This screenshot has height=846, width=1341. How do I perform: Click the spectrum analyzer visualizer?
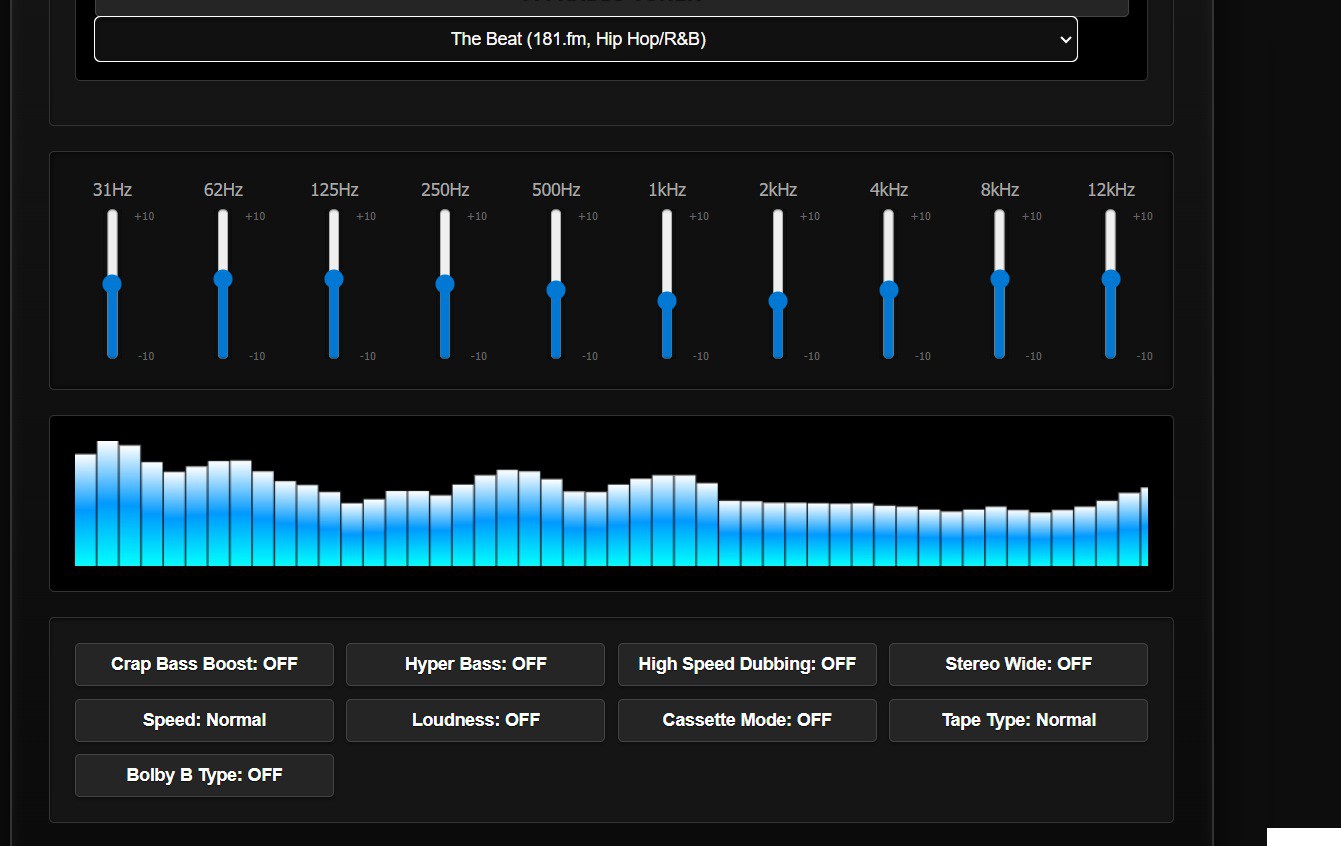coord(611,503)
